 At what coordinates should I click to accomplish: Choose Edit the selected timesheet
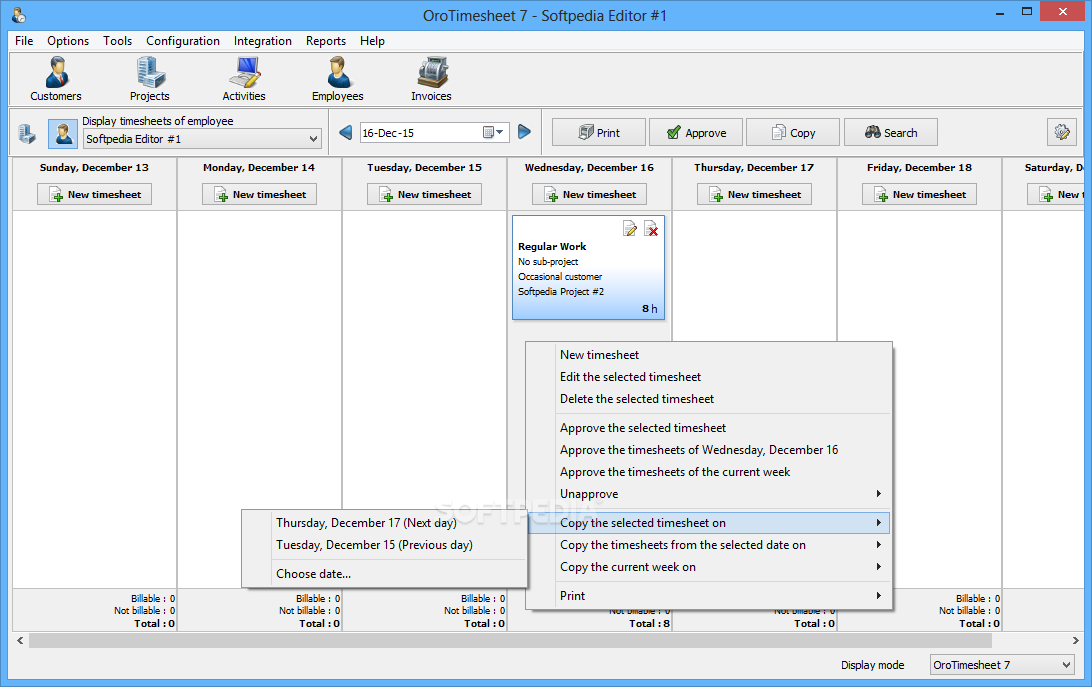tap(709, 377)
